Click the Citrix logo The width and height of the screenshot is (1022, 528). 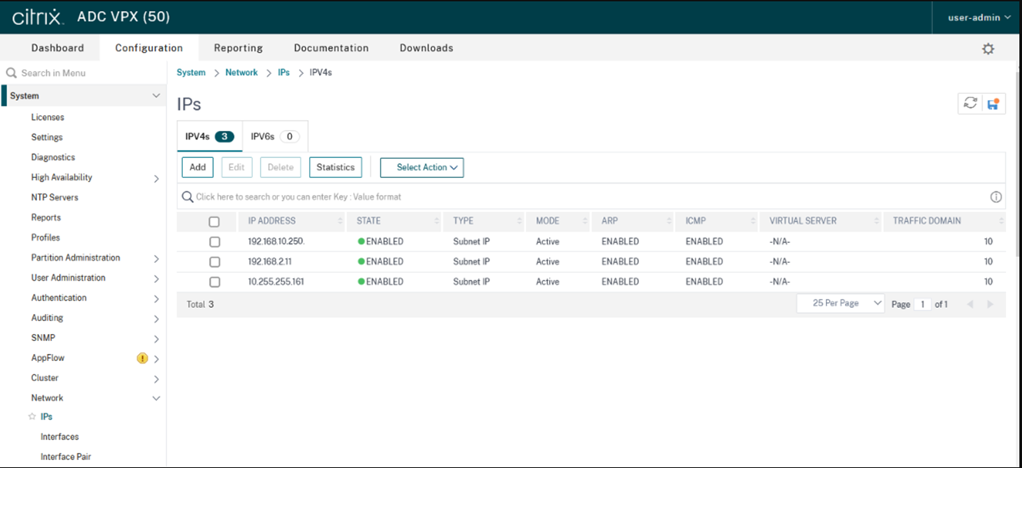click(36, 17)
